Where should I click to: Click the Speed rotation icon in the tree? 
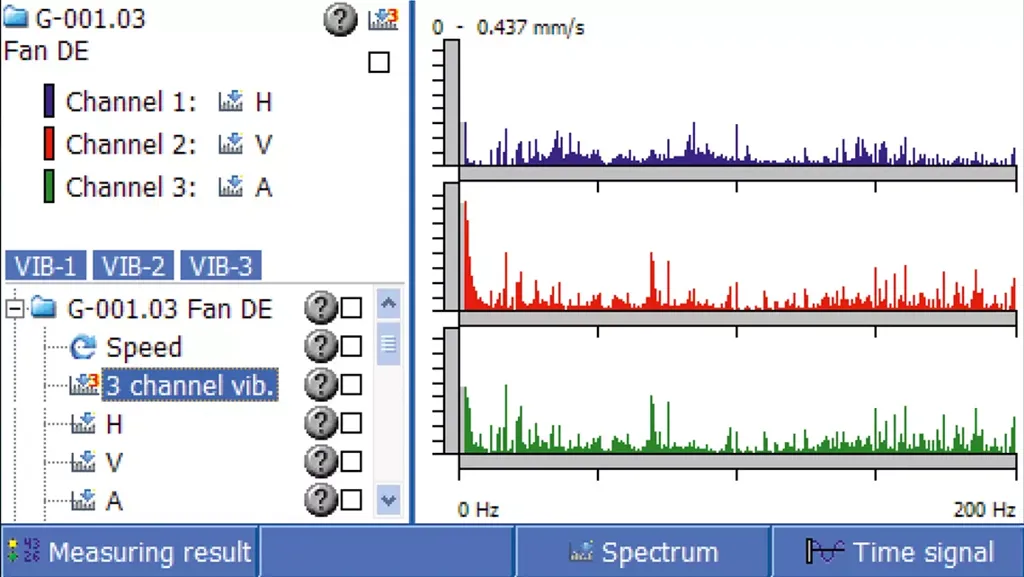[x=83, y=348]
